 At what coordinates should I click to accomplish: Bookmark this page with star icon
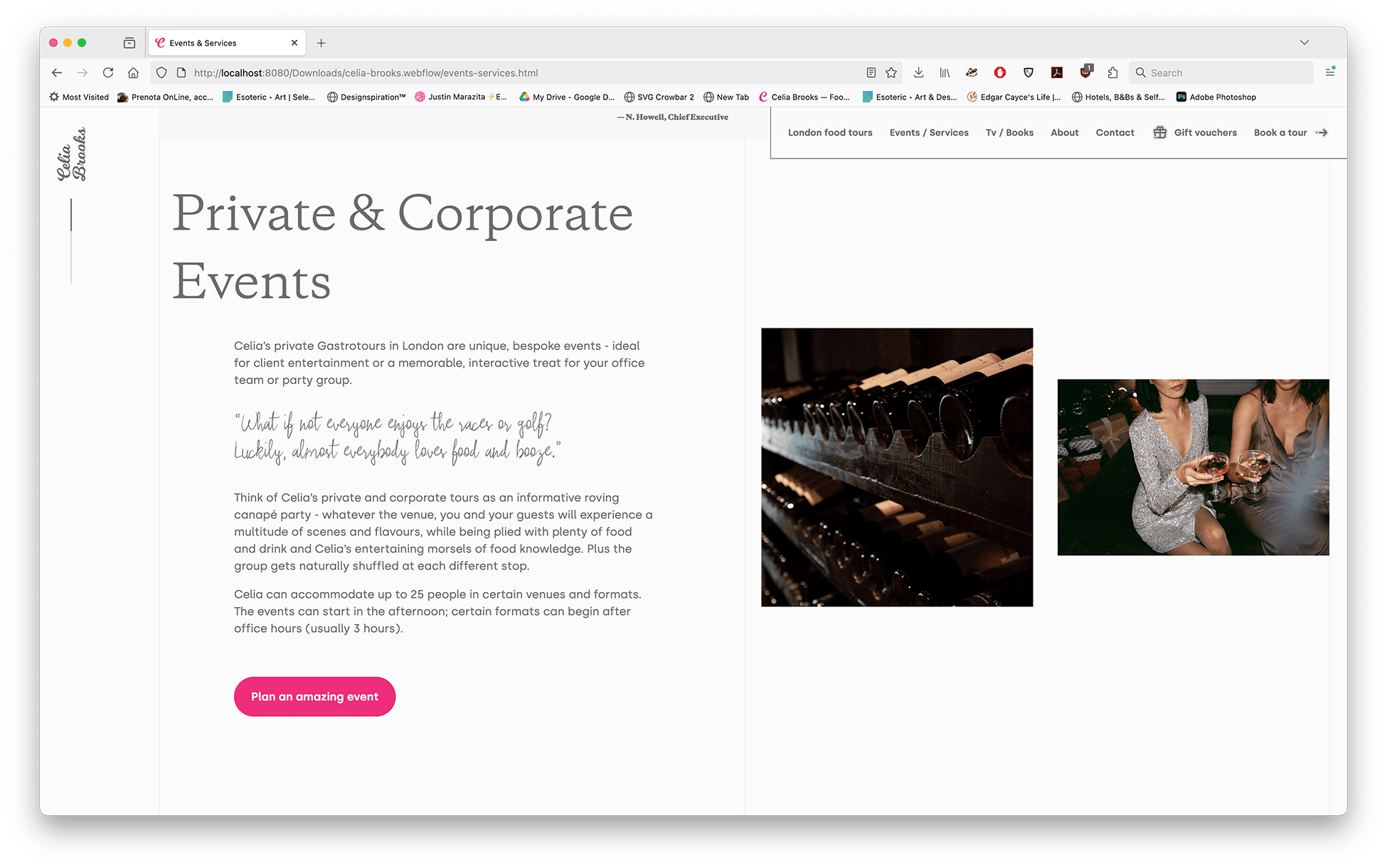(891, 73)
